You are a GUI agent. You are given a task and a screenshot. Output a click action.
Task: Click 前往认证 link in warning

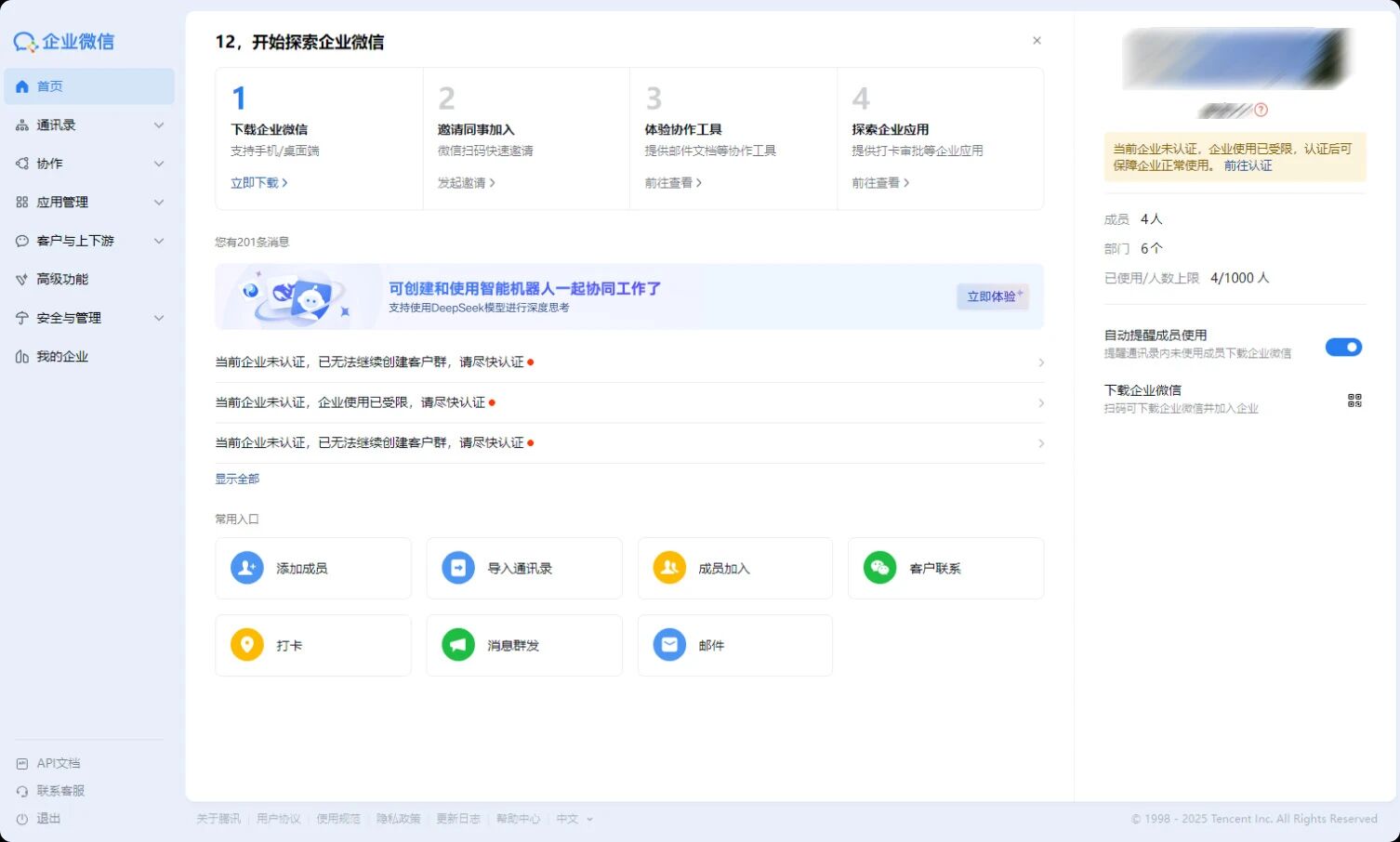tap(1248, 165)
